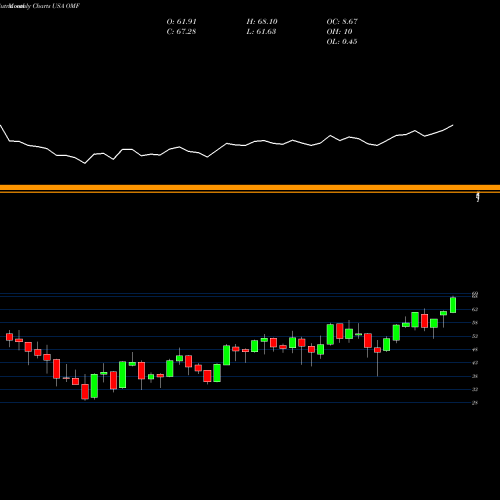This screenshot has width=500, height=500.
Task: Click the 32 price axis label
Action: tap(475, 389)
